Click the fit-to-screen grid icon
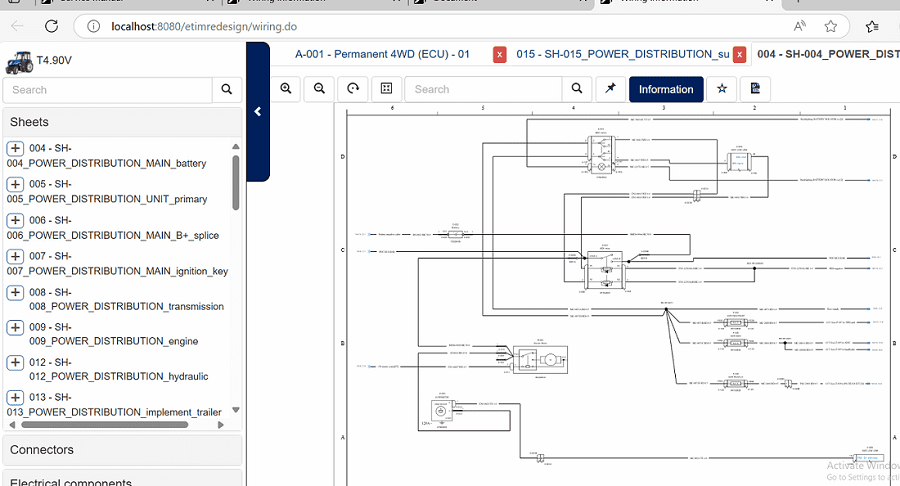This screenshot has width=900, height=486. pyautogui.click(x=386, y=89)
